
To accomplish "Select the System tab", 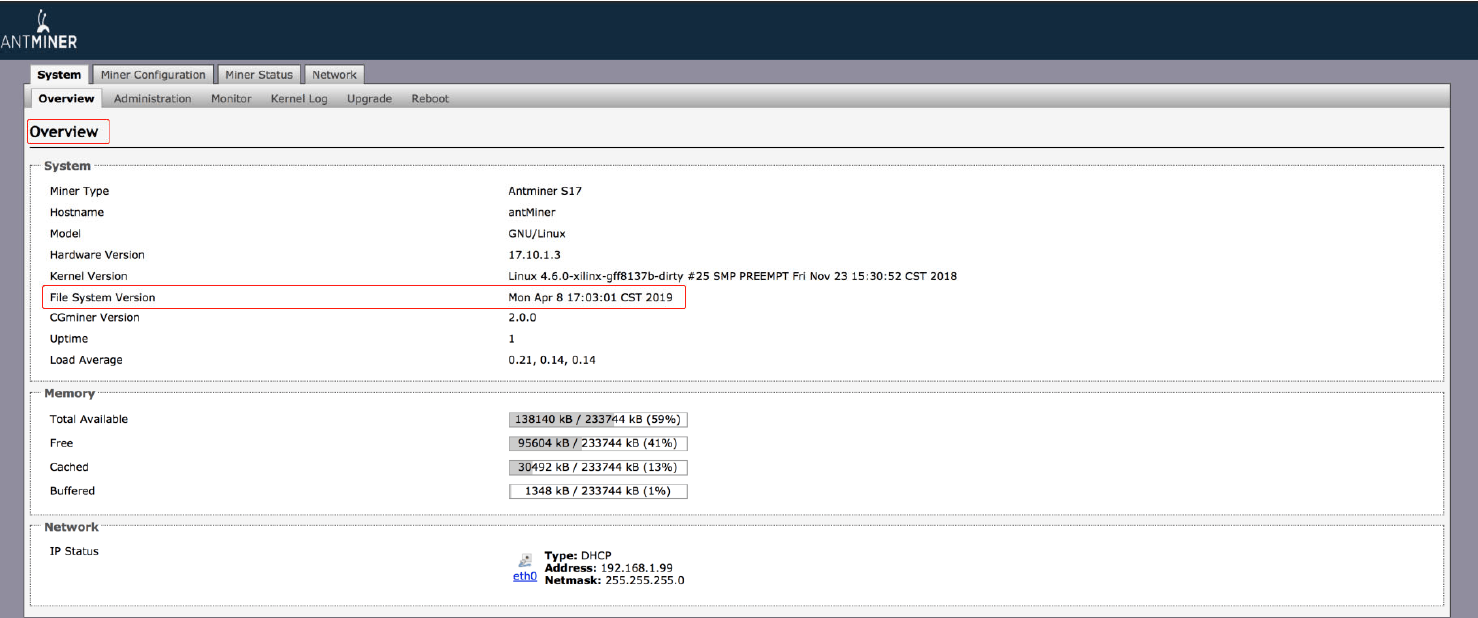I will pyautogui.click(x=59, y=75).
